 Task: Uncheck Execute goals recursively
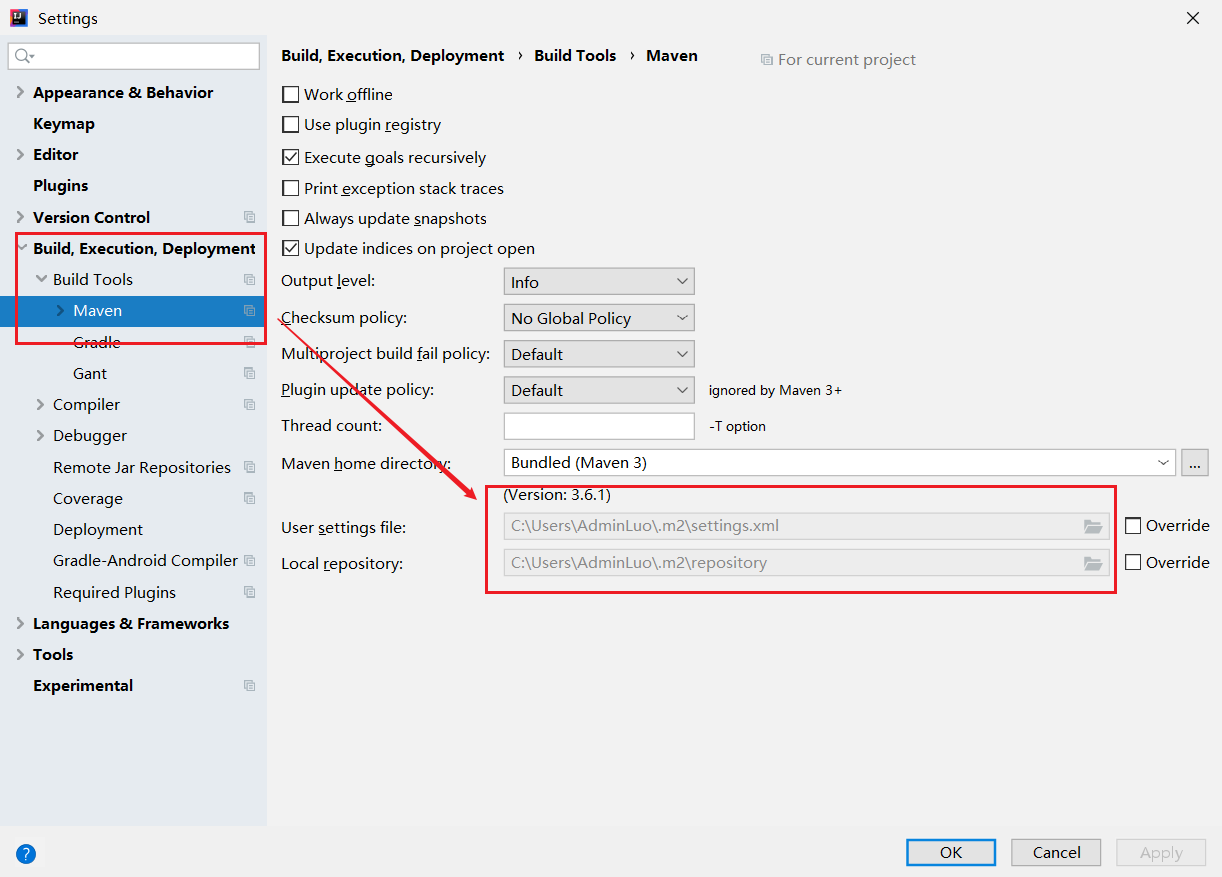[x=291, y=157]
